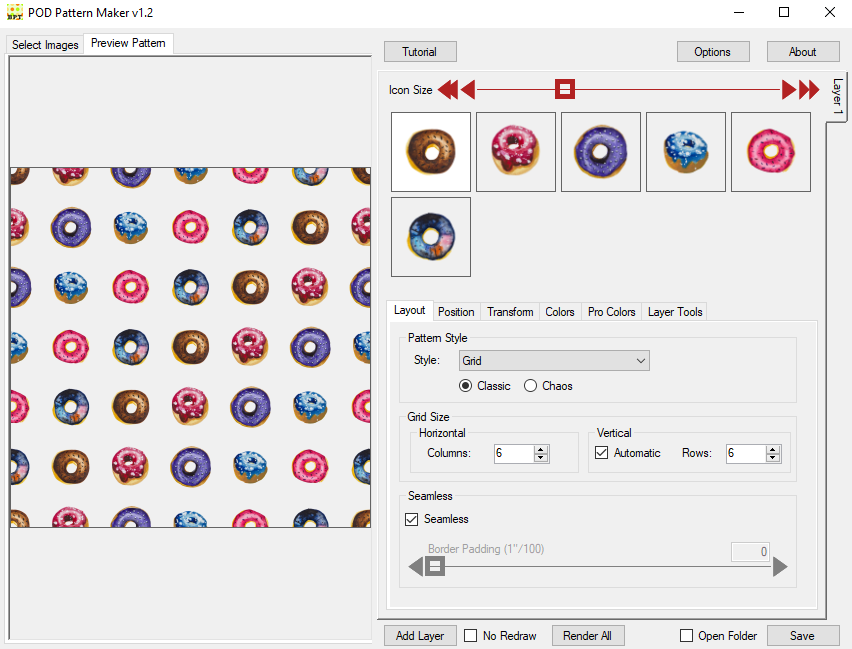Decrease the Rows value with down arrow
The height and width of the screenshot is (649, 852).
pyautogui.click(x=773, y=458)
